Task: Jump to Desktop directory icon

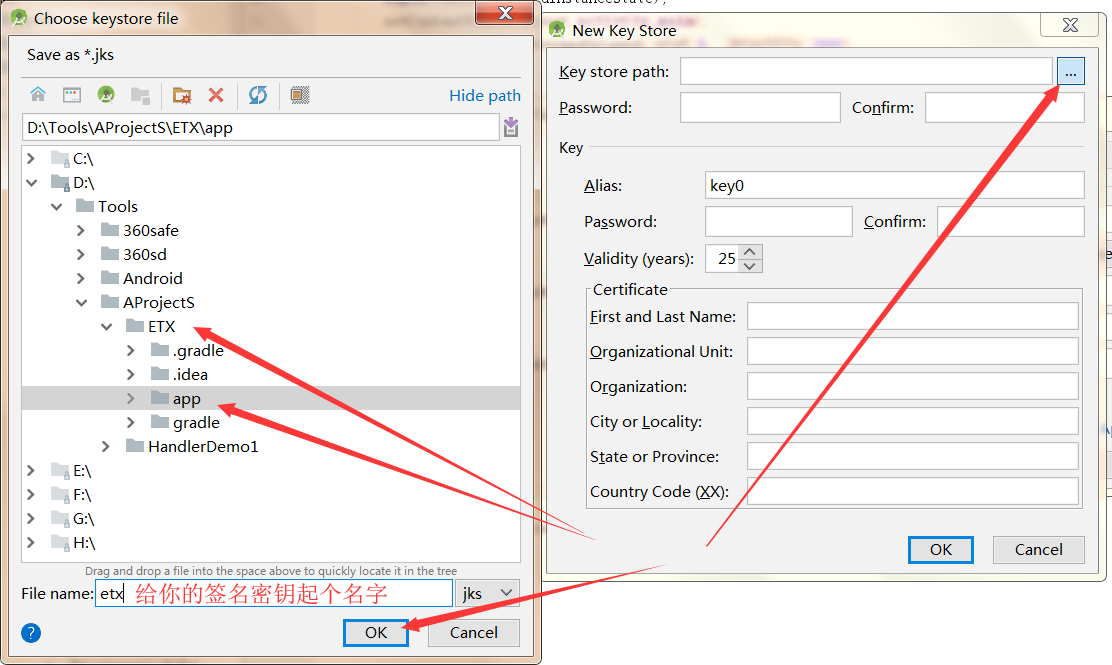Action: [72, 94]
